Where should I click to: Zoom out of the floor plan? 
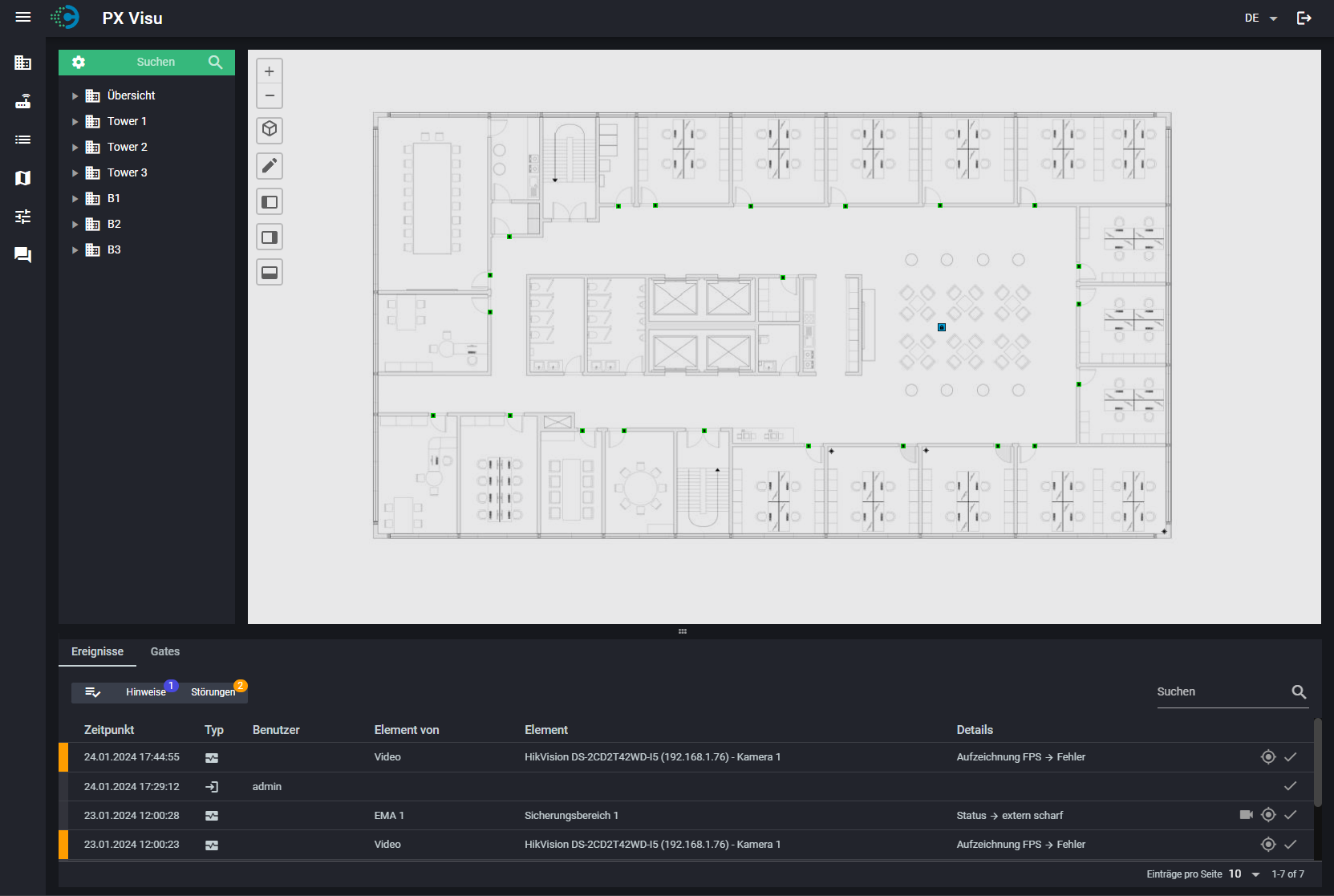point(270,95)
